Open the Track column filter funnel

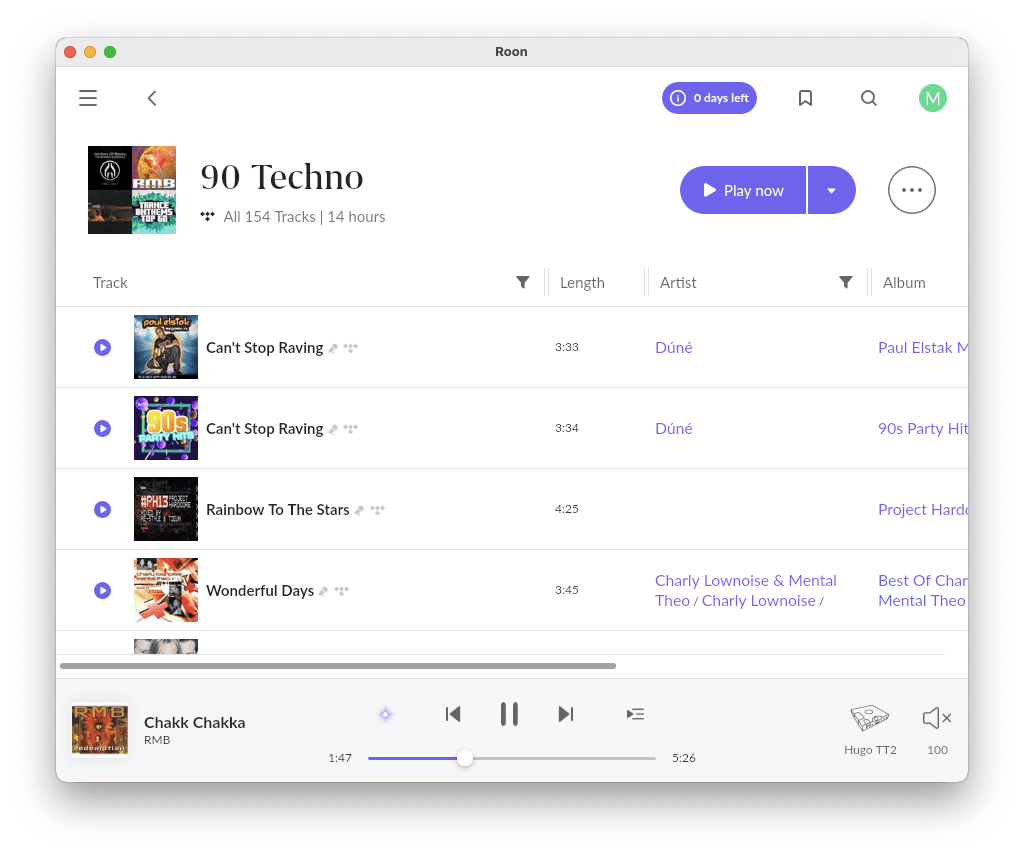pos(522,282)
